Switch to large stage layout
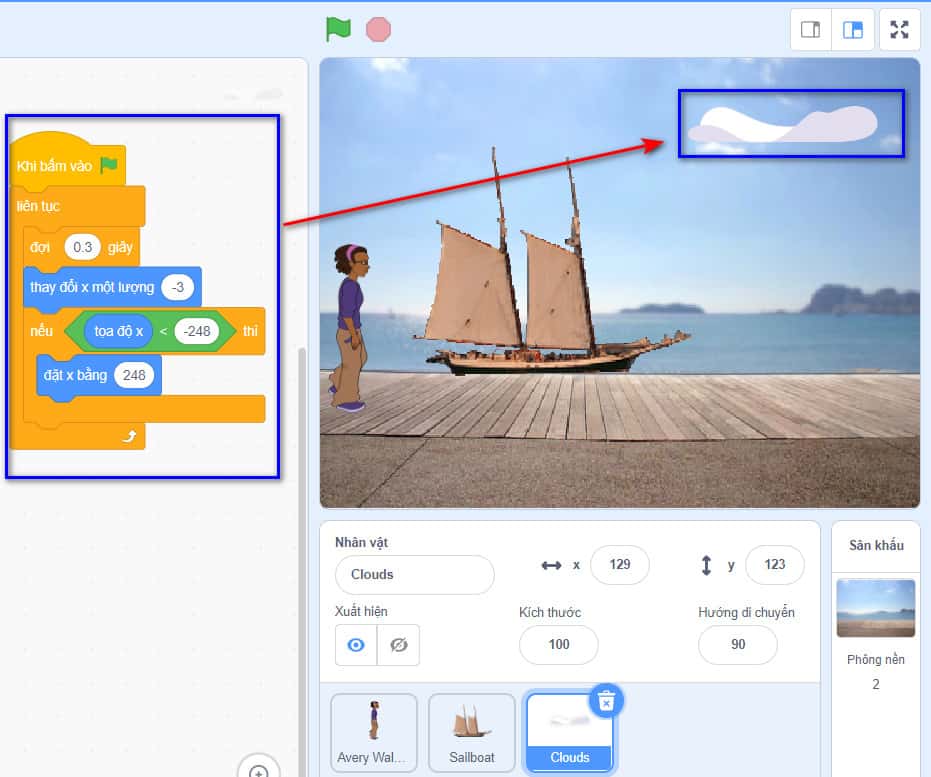931x777 pixels. click(x=853, y=30)
